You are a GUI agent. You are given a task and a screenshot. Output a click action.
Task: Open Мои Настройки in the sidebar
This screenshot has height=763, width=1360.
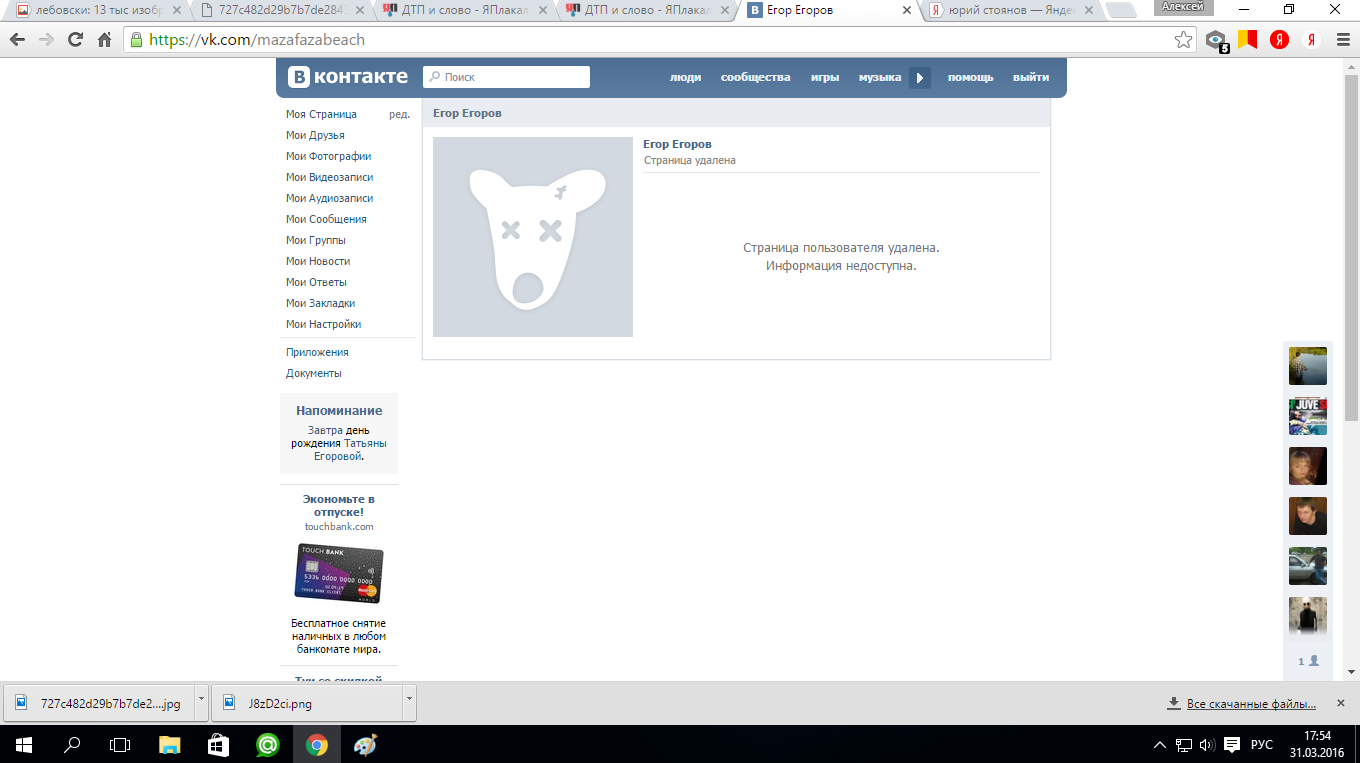[x=324, y=324]
